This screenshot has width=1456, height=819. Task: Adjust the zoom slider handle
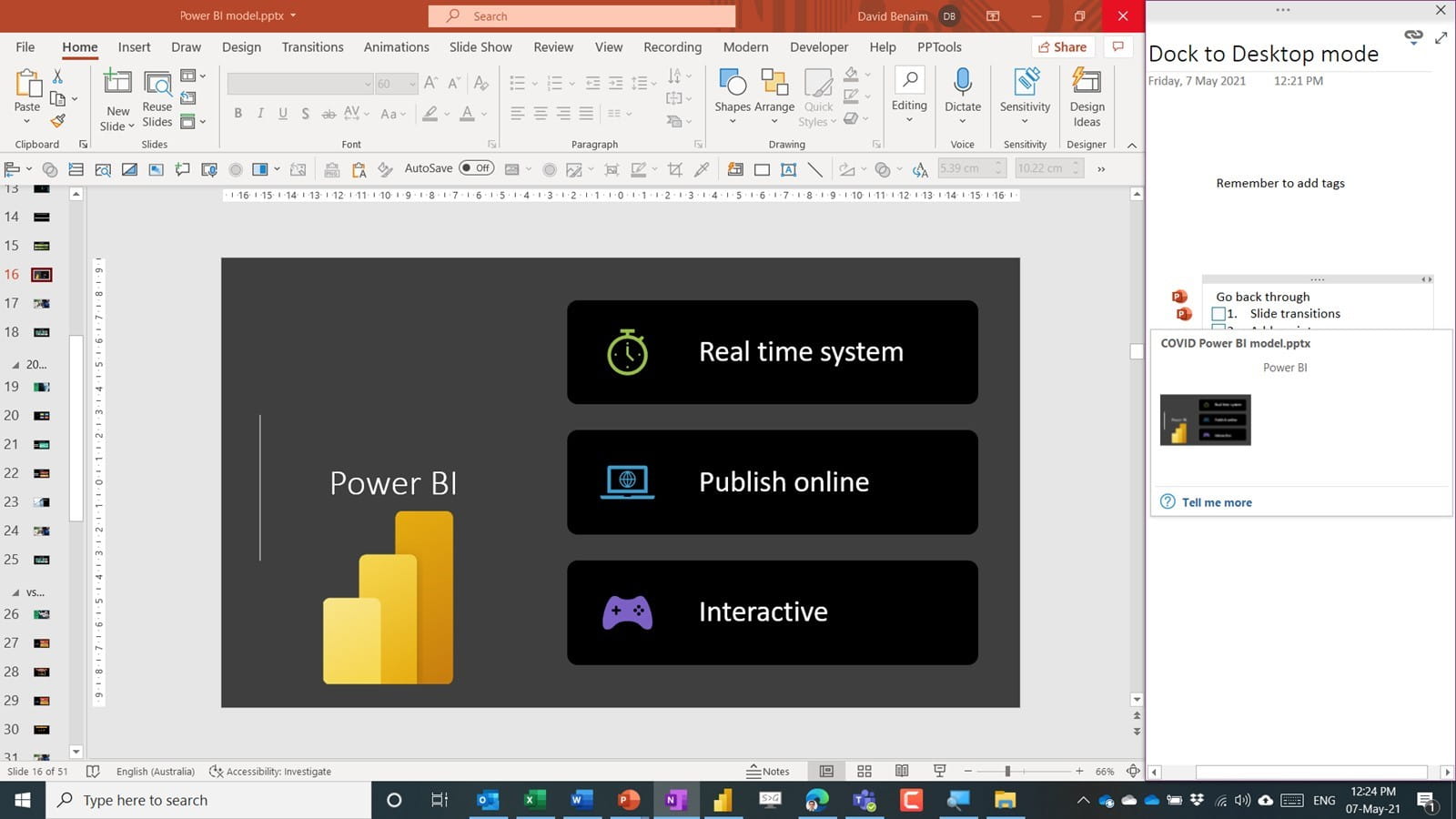click(x=1007, y=771)
